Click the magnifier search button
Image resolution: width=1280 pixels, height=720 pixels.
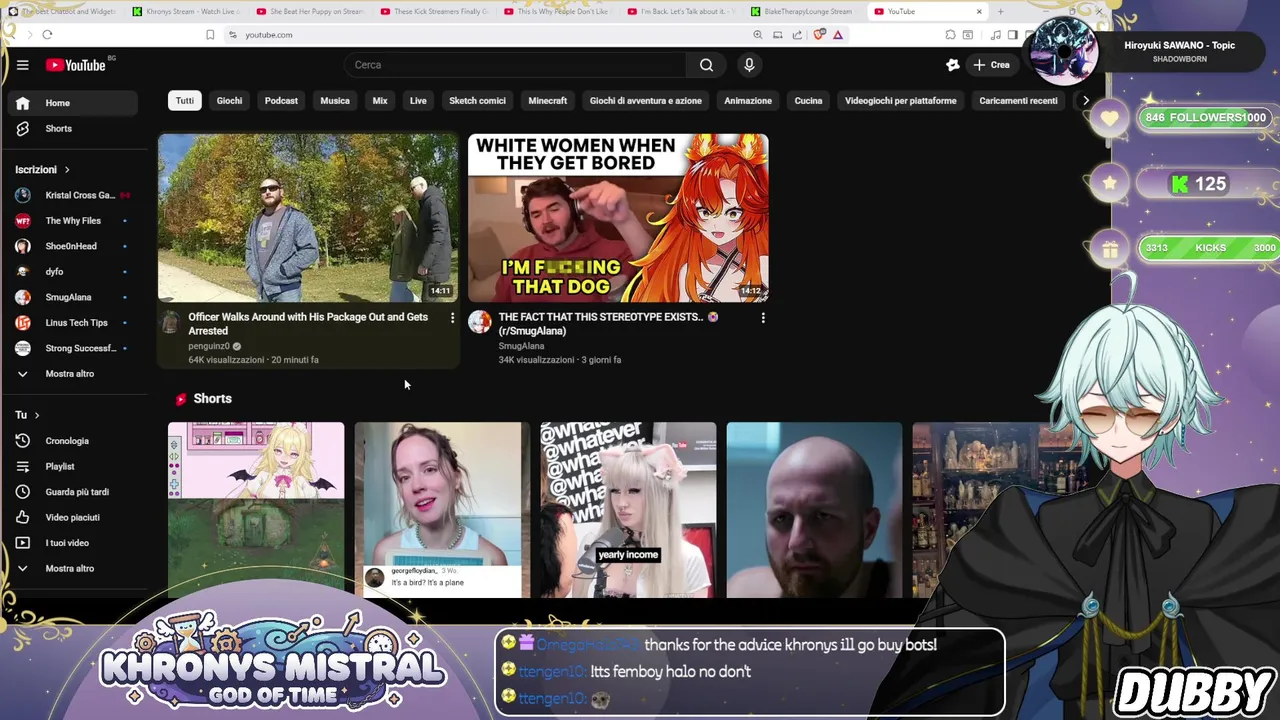pos(706,65)
